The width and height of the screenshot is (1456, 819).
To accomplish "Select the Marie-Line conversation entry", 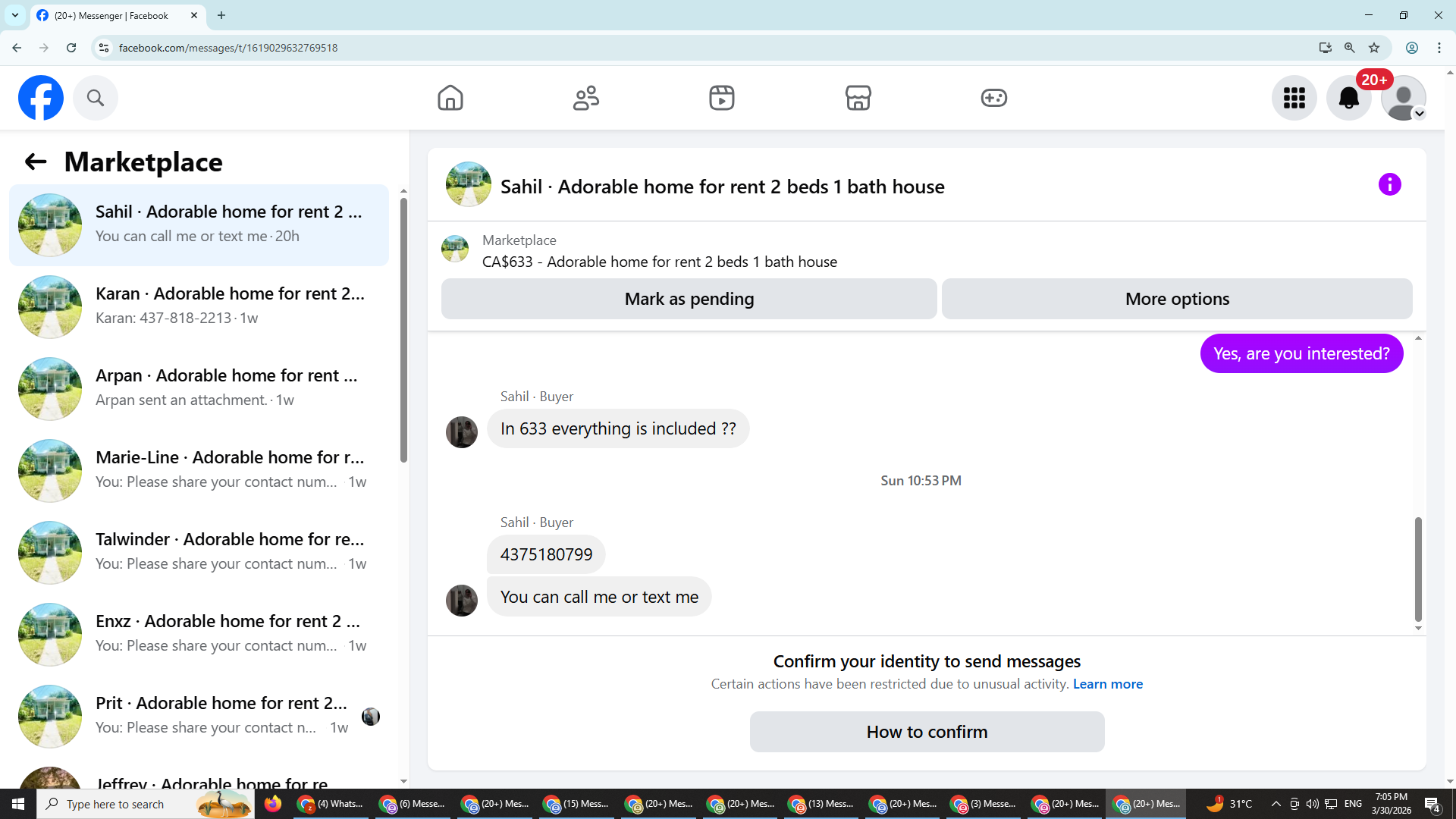I will (x=199, y=470).
